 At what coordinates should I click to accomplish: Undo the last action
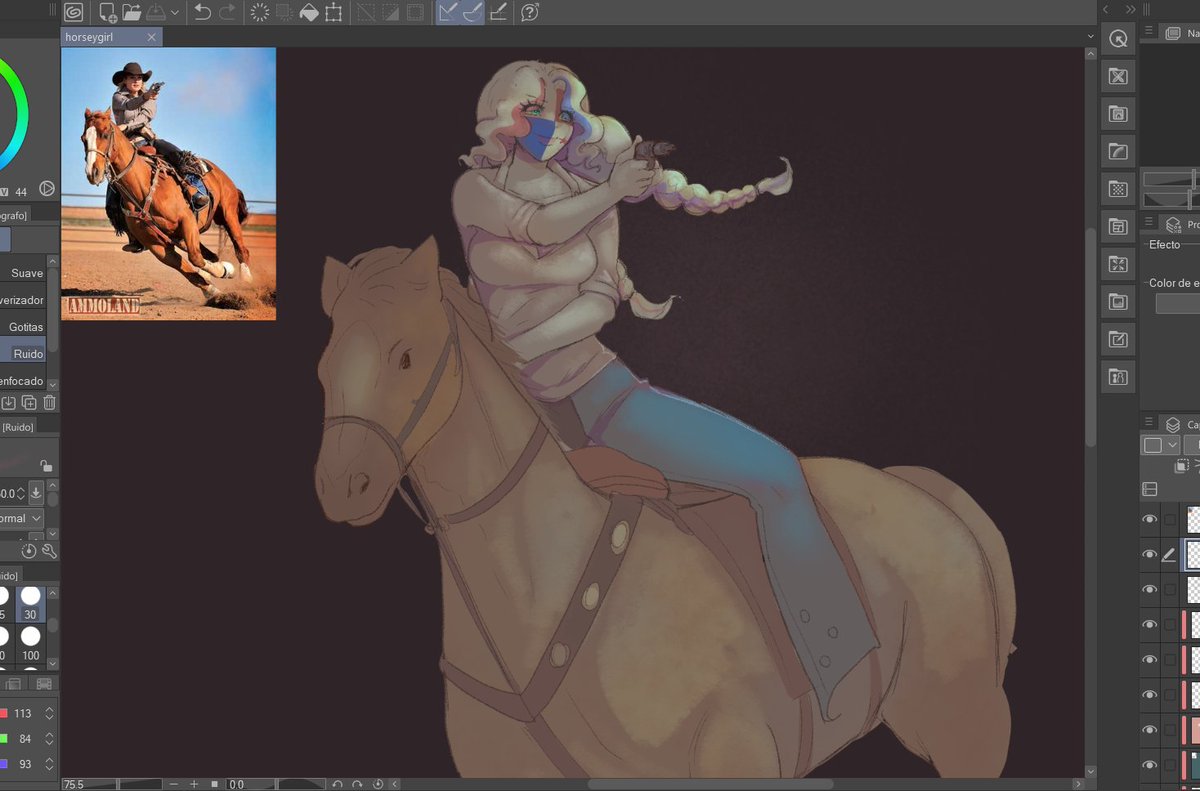pyautogui.click(x=202, y=12)
